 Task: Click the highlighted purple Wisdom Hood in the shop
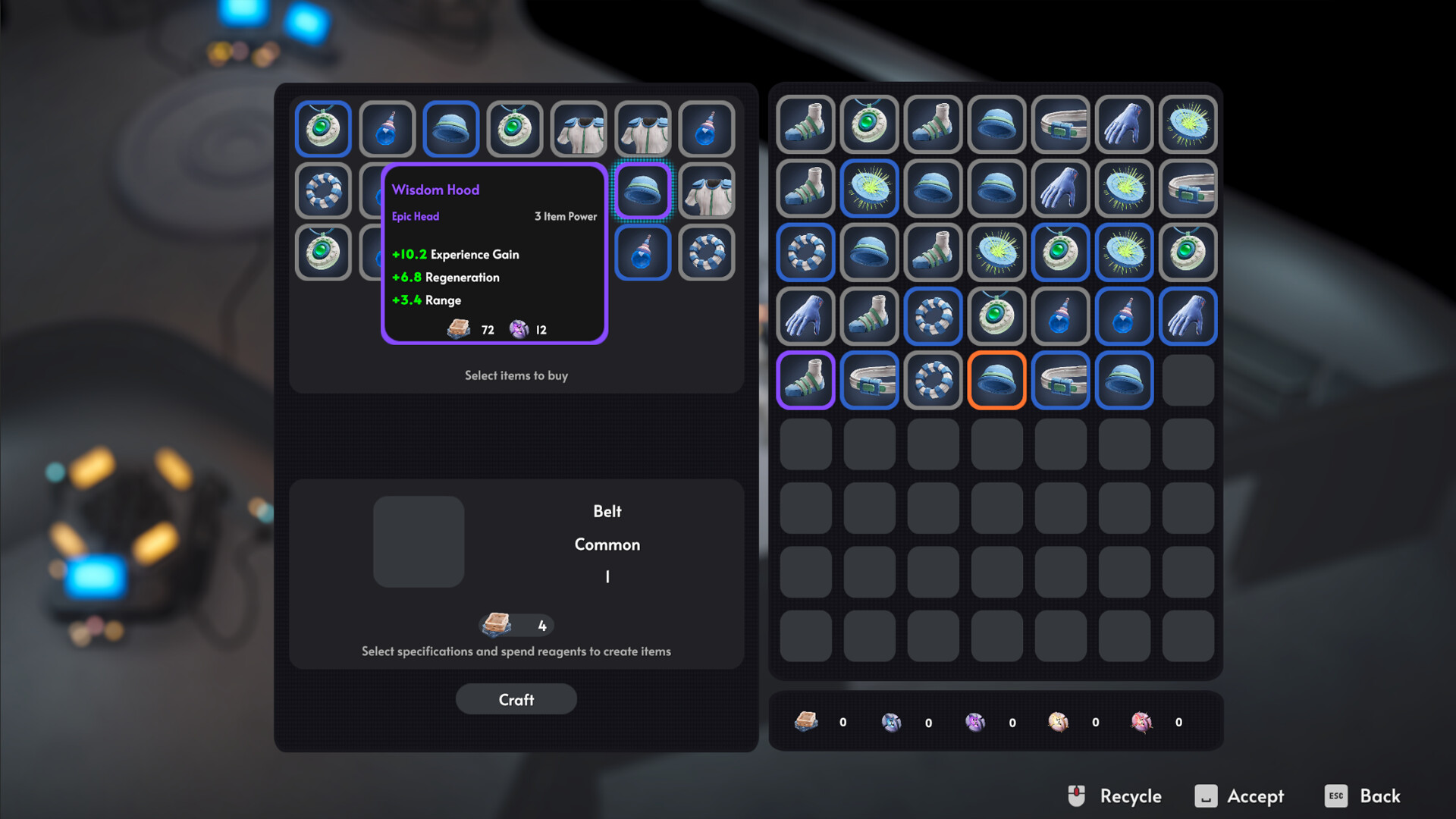pyautogui.click(x=642, y=190)
